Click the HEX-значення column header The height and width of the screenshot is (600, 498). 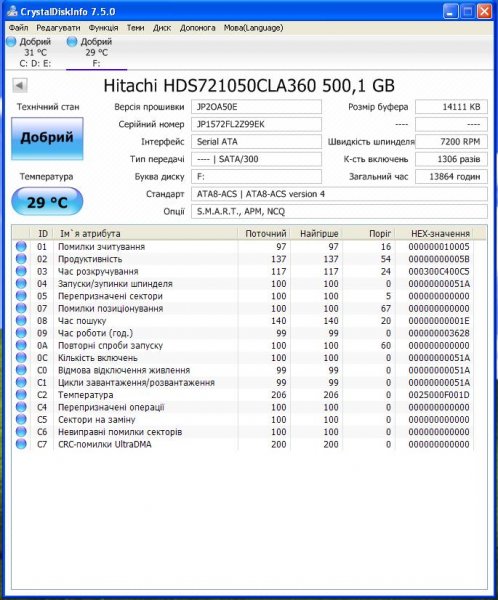434,233
